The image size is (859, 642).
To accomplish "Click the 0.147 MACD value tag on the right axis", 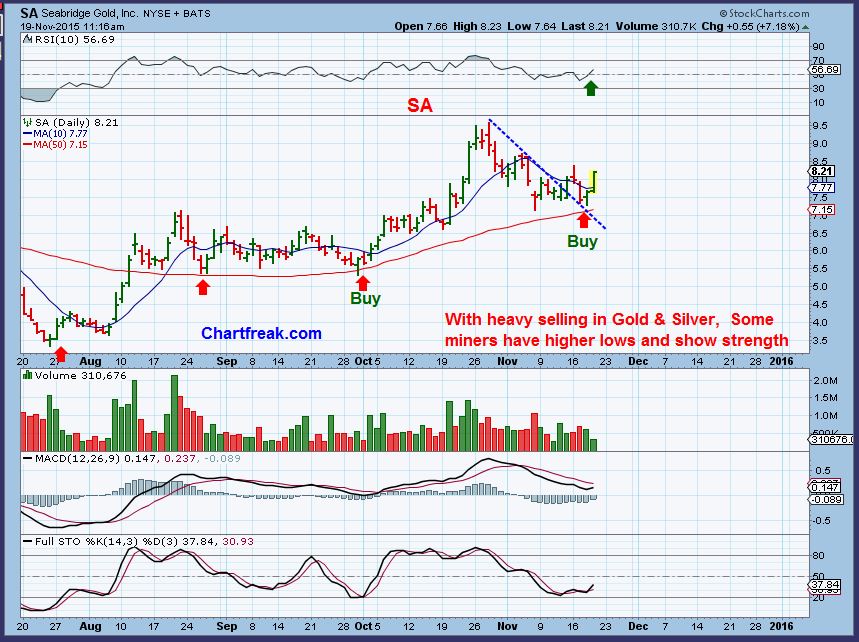I will [x=825, y=488].
